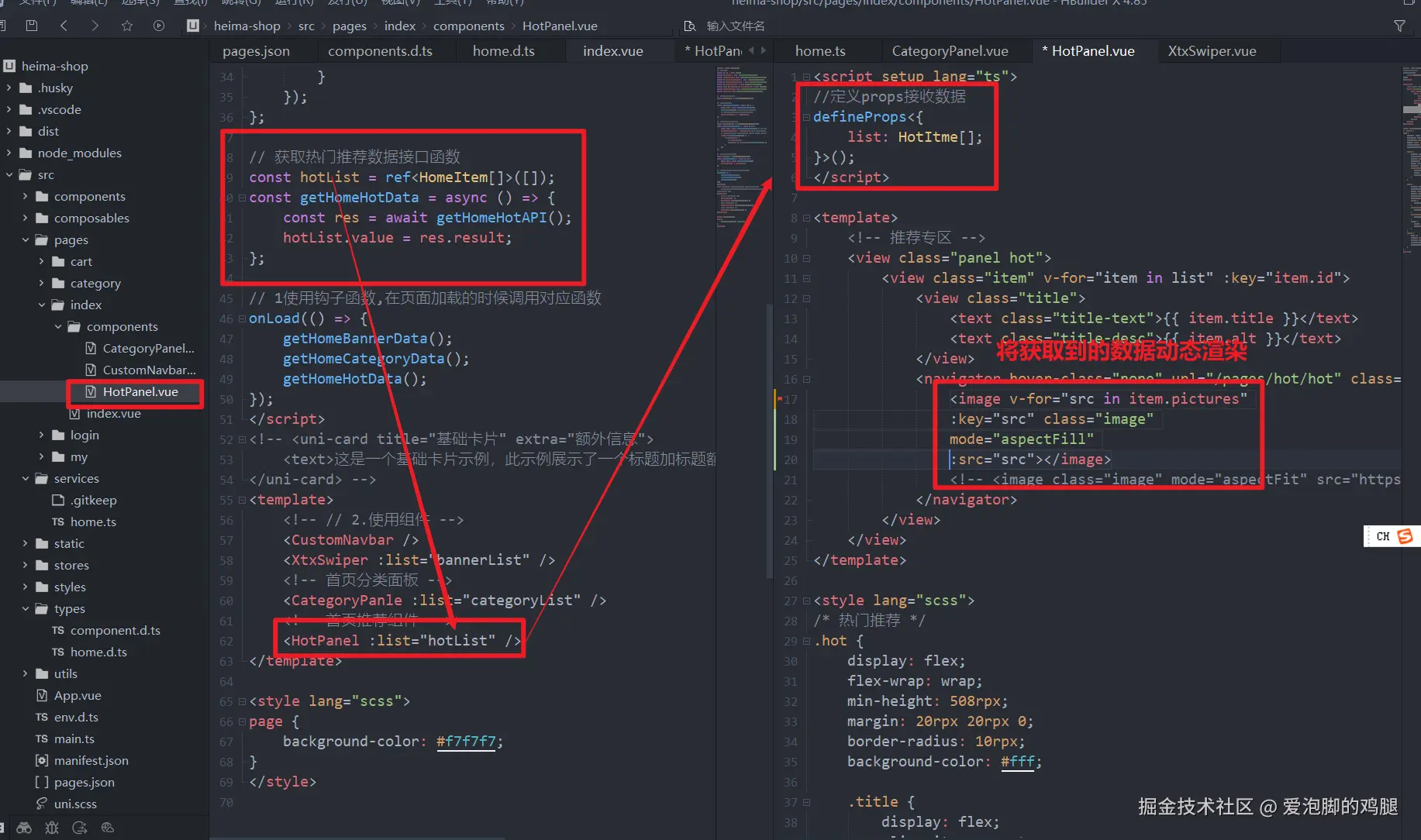Screen dimensions: 1421x840
Task: Click the pages breadcrumb segment
Action: [350, 26]
